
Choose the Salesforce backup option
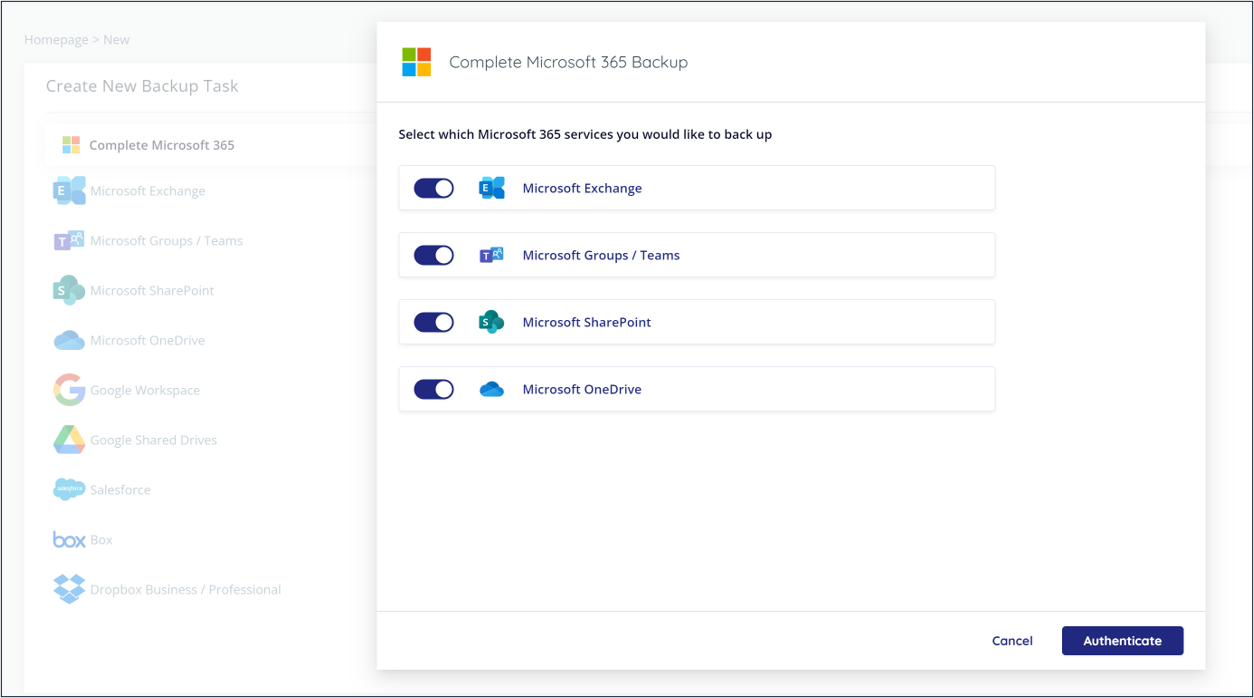point(120,490)
